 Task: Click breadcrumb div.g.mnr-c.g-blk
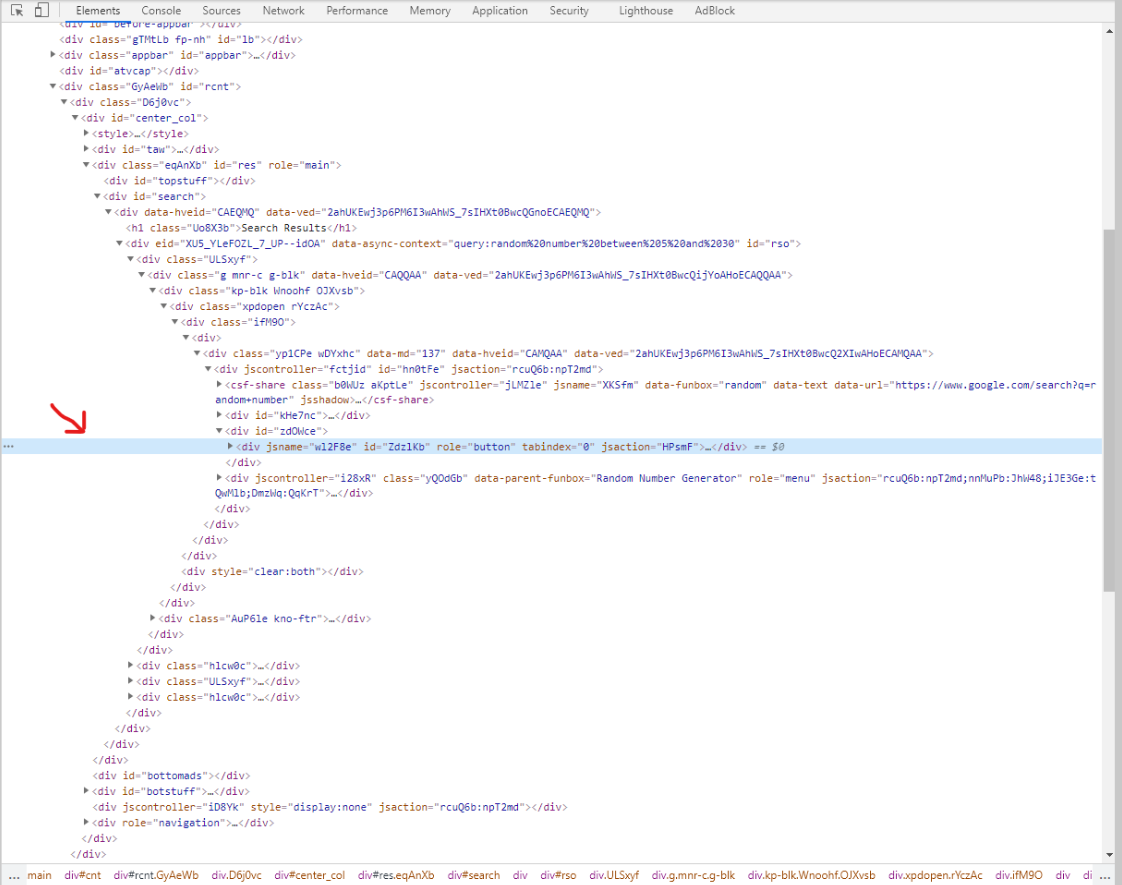(x=693, y=875)
